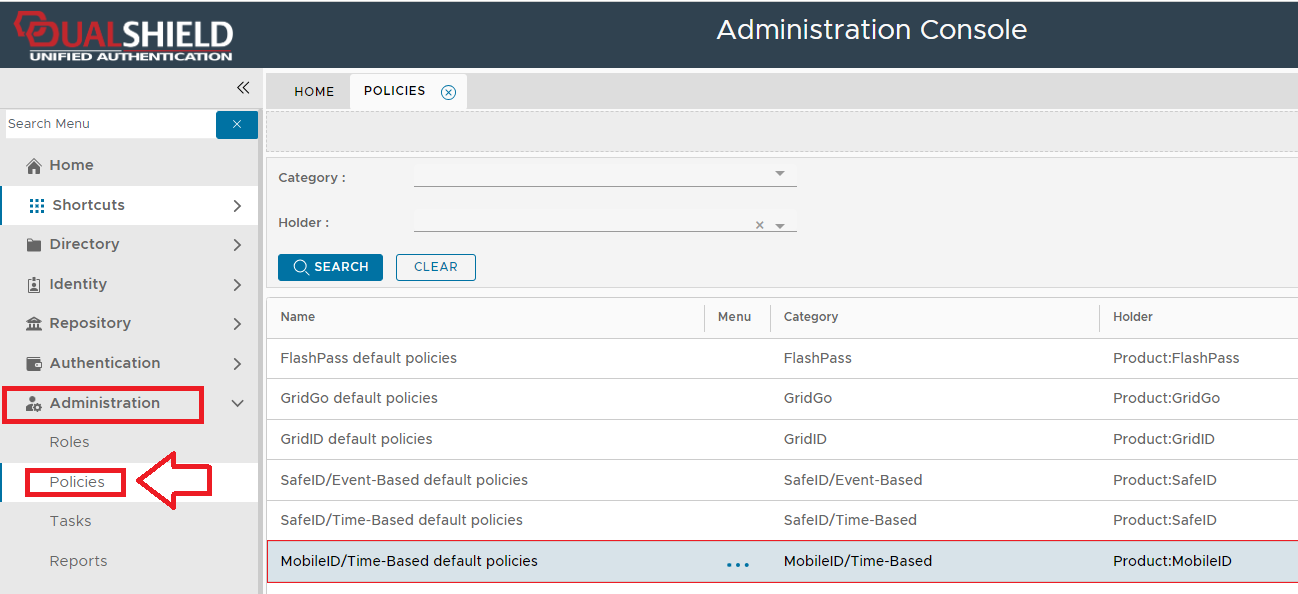Focus the Search Menu input field
This screenshot has height=594, width=1298.
coord(108,124)
